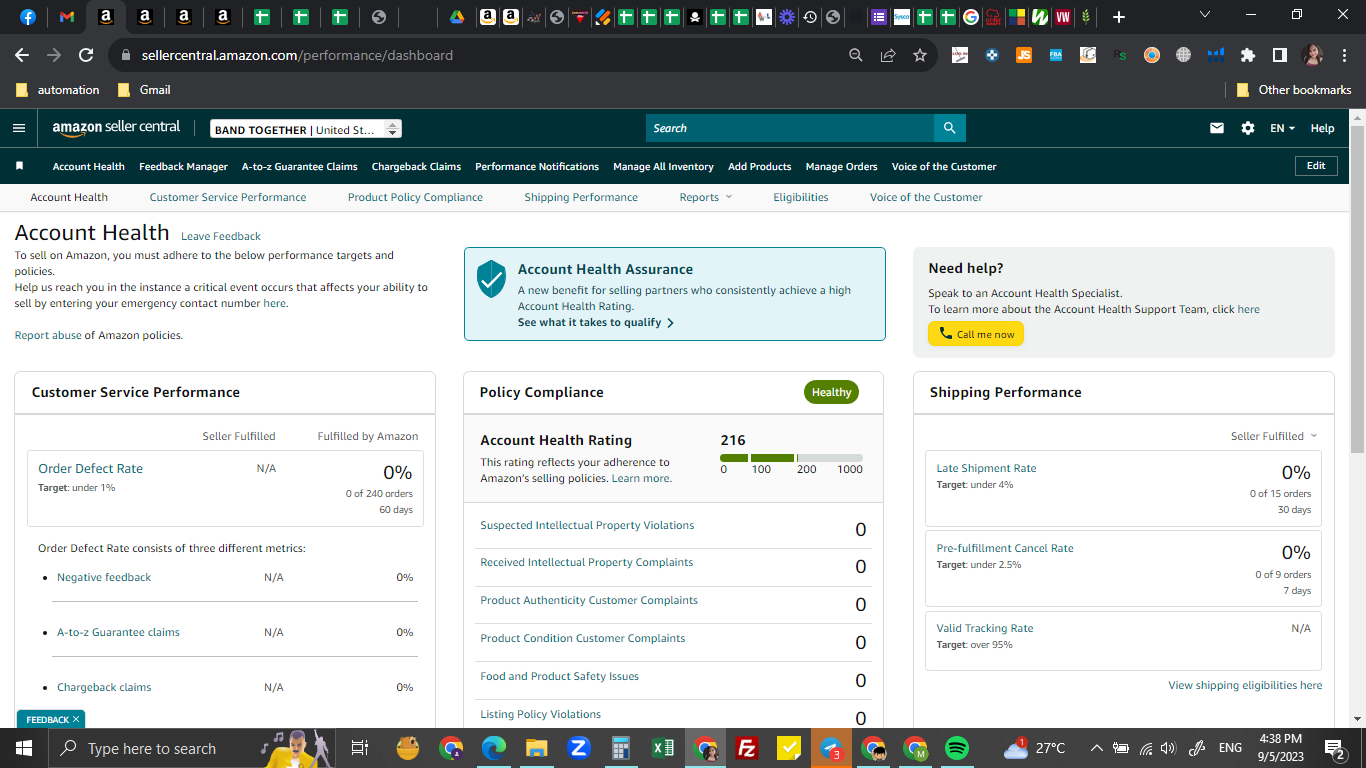Viewport: 1366px width, 768px height.
Task: Open Excel from the taskbar
Action: tap(662, 748)
